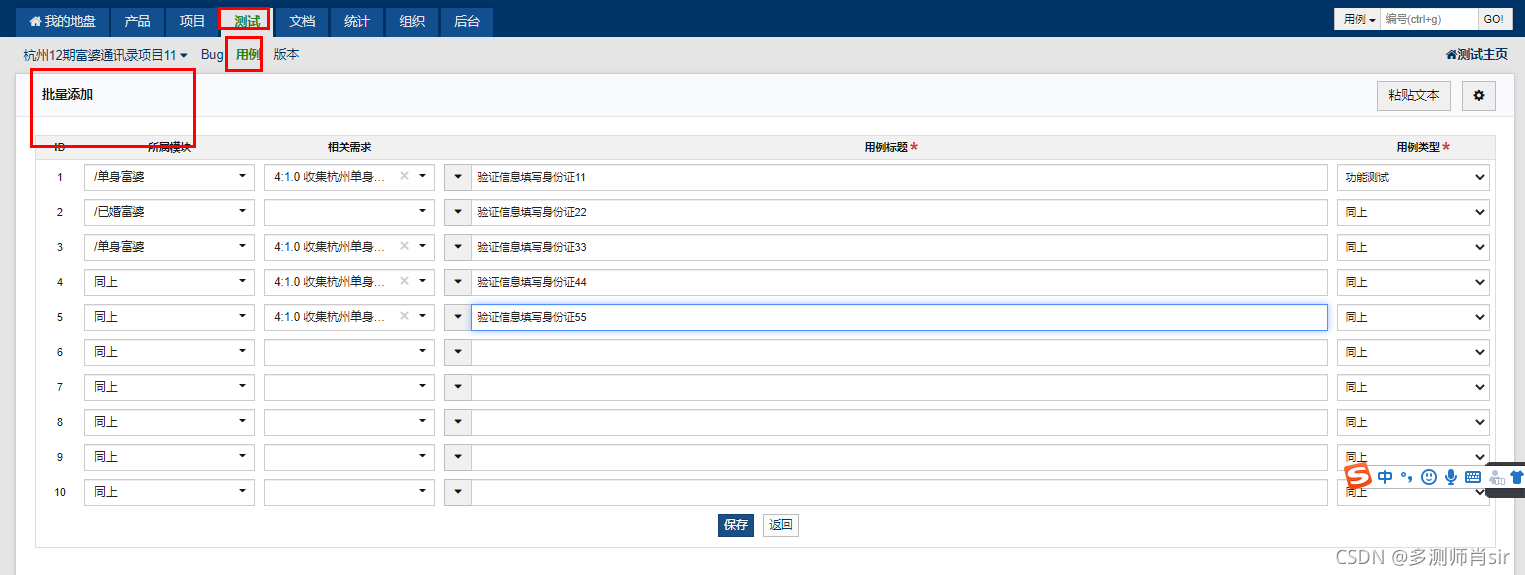The image size is (1525, 575).
Task: Open the Sogou soft keyboard icon
Action: 1473,477
